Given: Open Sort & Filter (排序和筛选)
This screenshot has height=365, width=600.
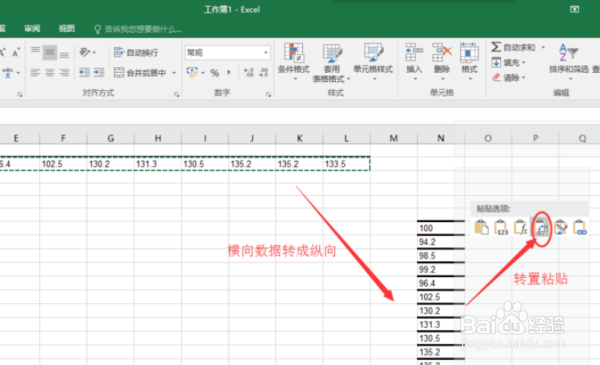Looking at the screenshot, I should coord(569,62).
